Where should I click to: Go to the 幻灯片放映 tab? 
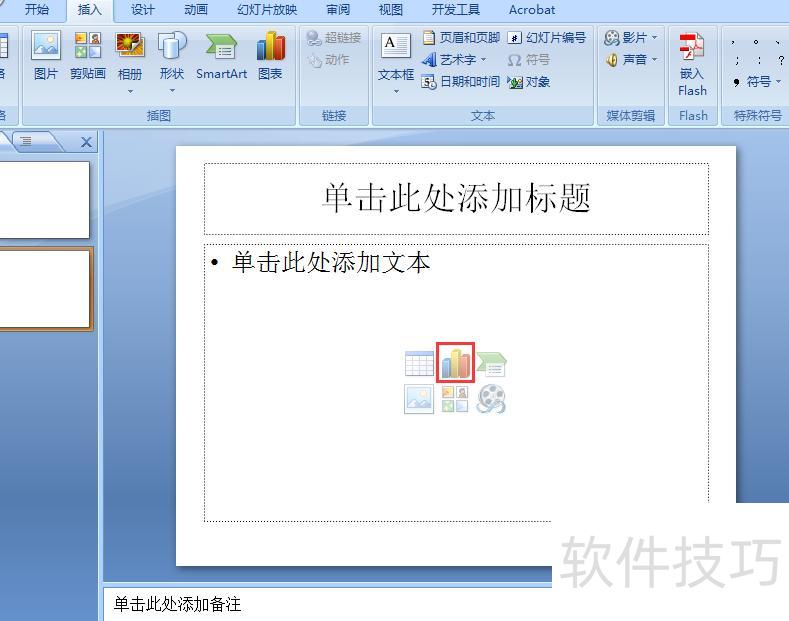(x=267, y=10)
